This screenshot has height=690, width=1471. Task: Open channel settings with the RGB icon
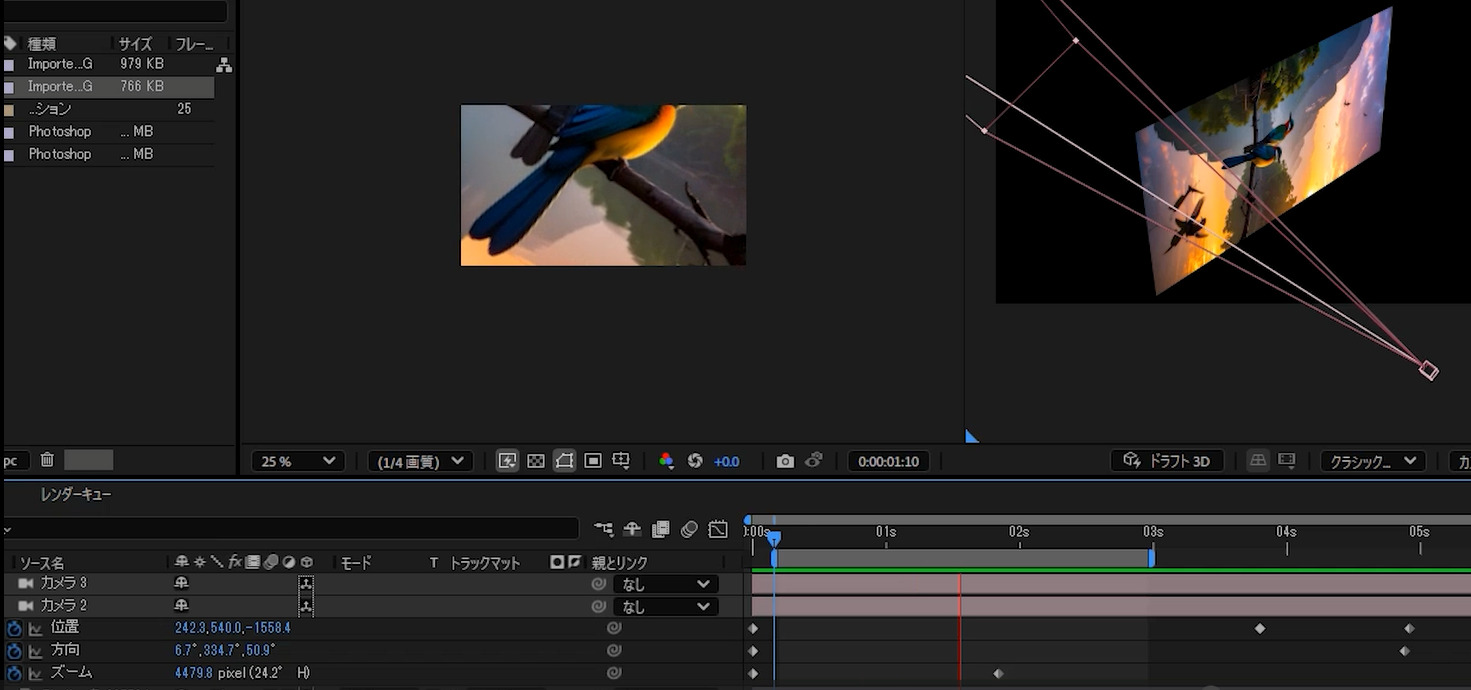click(x=666, y=460)
